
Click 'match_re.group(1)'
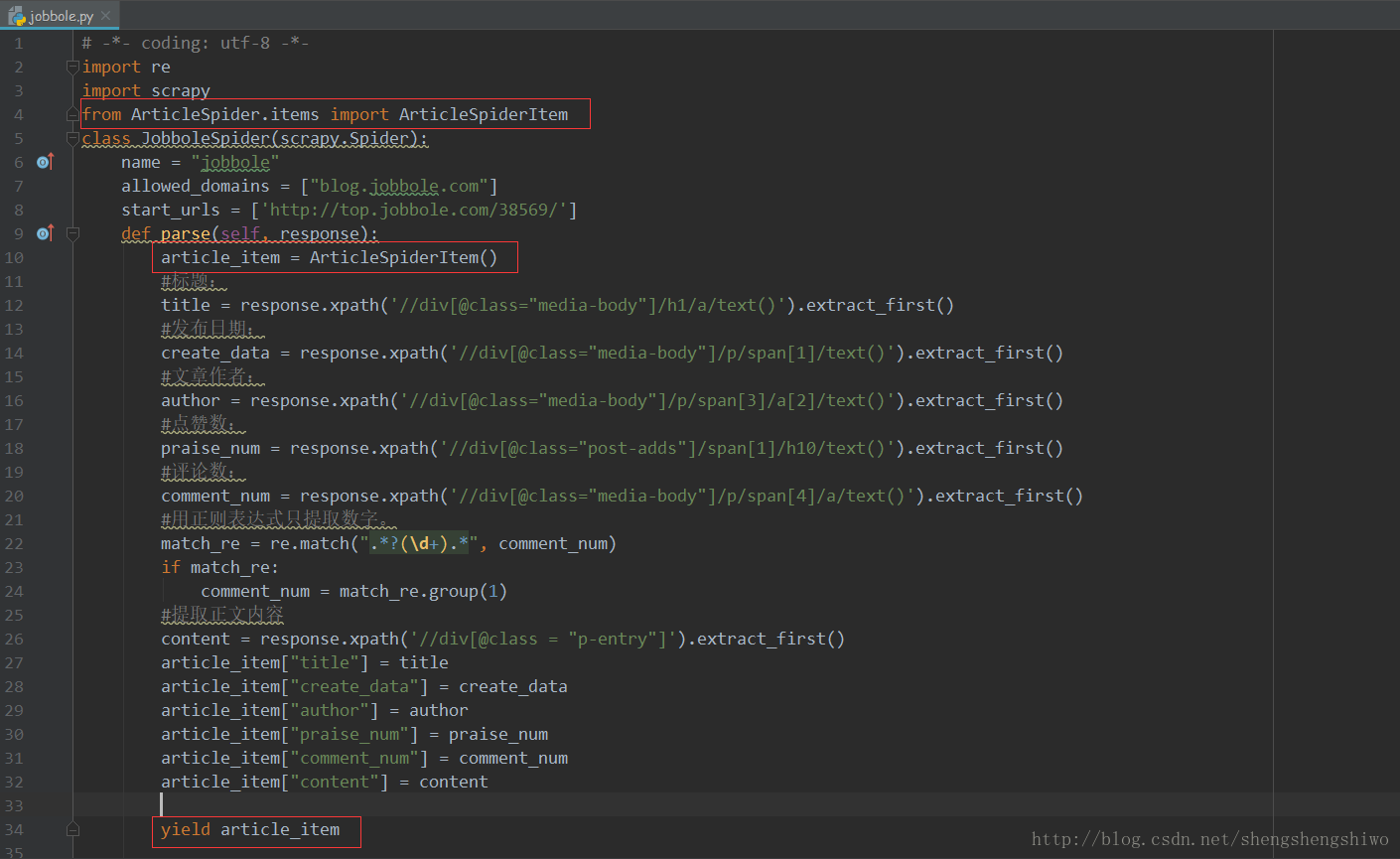[x=424, y=591]
